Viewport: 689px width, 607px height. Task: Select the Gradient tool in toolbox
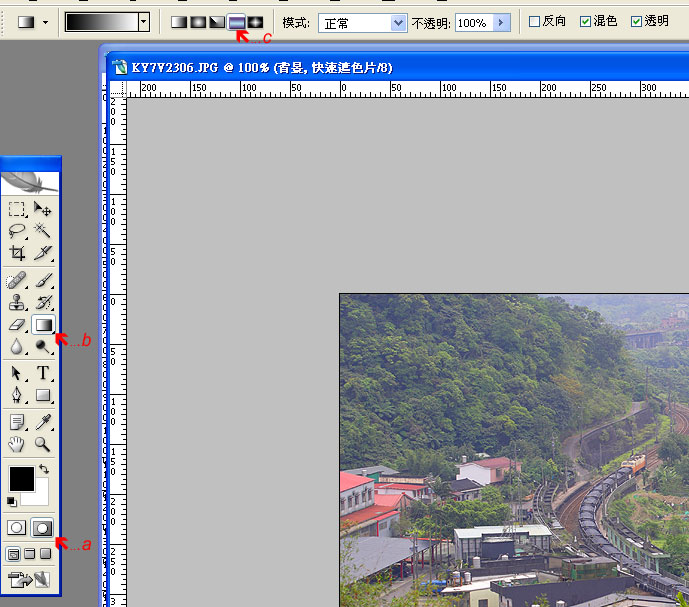pos(43,325)
